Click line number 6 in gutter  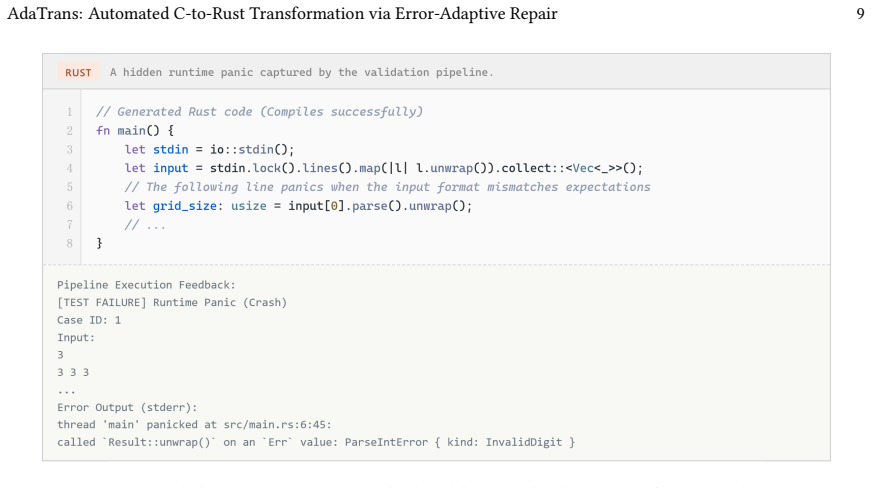(x=69, y=206)
